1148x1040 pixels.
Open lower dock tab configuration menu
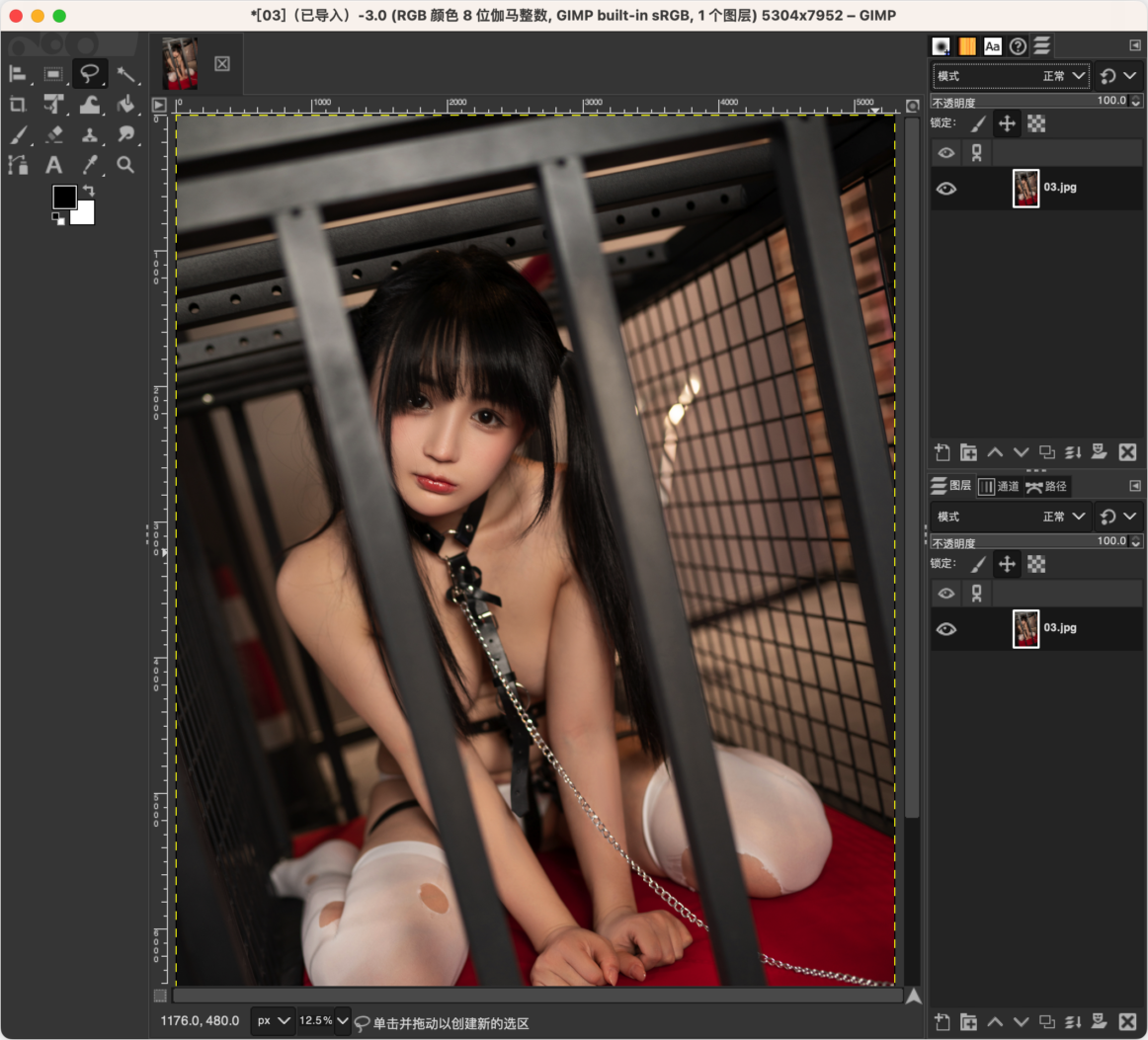(x=1135, y=485)
